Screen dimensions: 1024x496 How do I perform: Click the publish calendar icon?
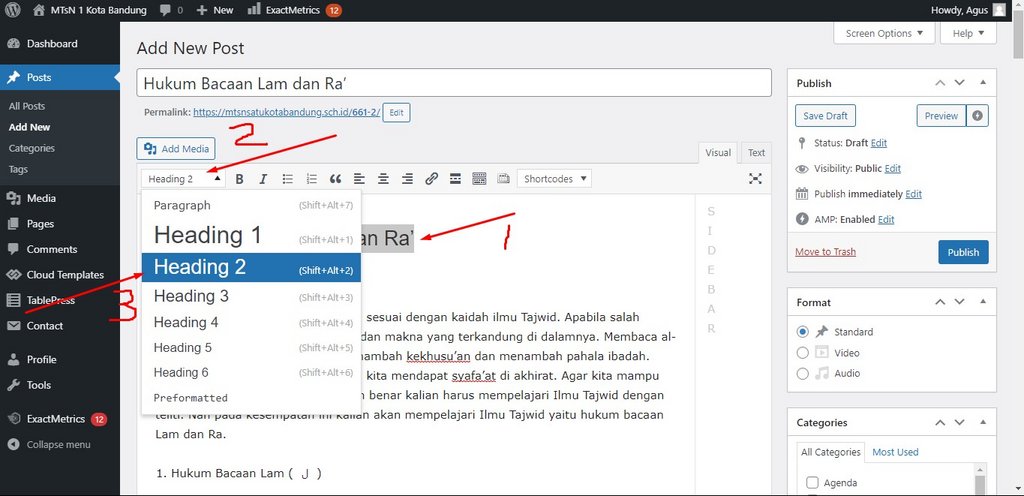pos(802,194)
